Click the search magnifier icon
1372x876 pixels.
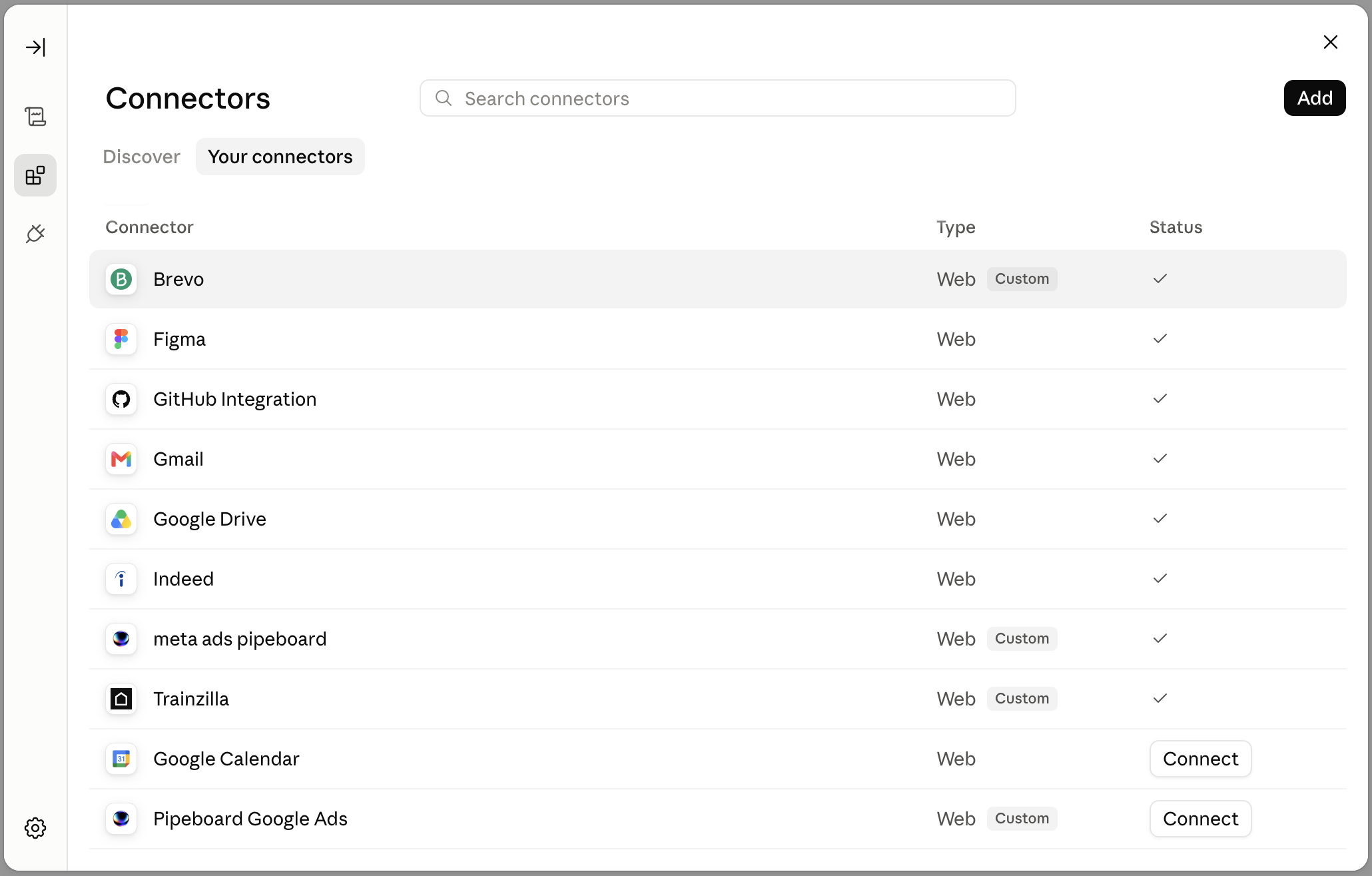[x=444, y=99]
